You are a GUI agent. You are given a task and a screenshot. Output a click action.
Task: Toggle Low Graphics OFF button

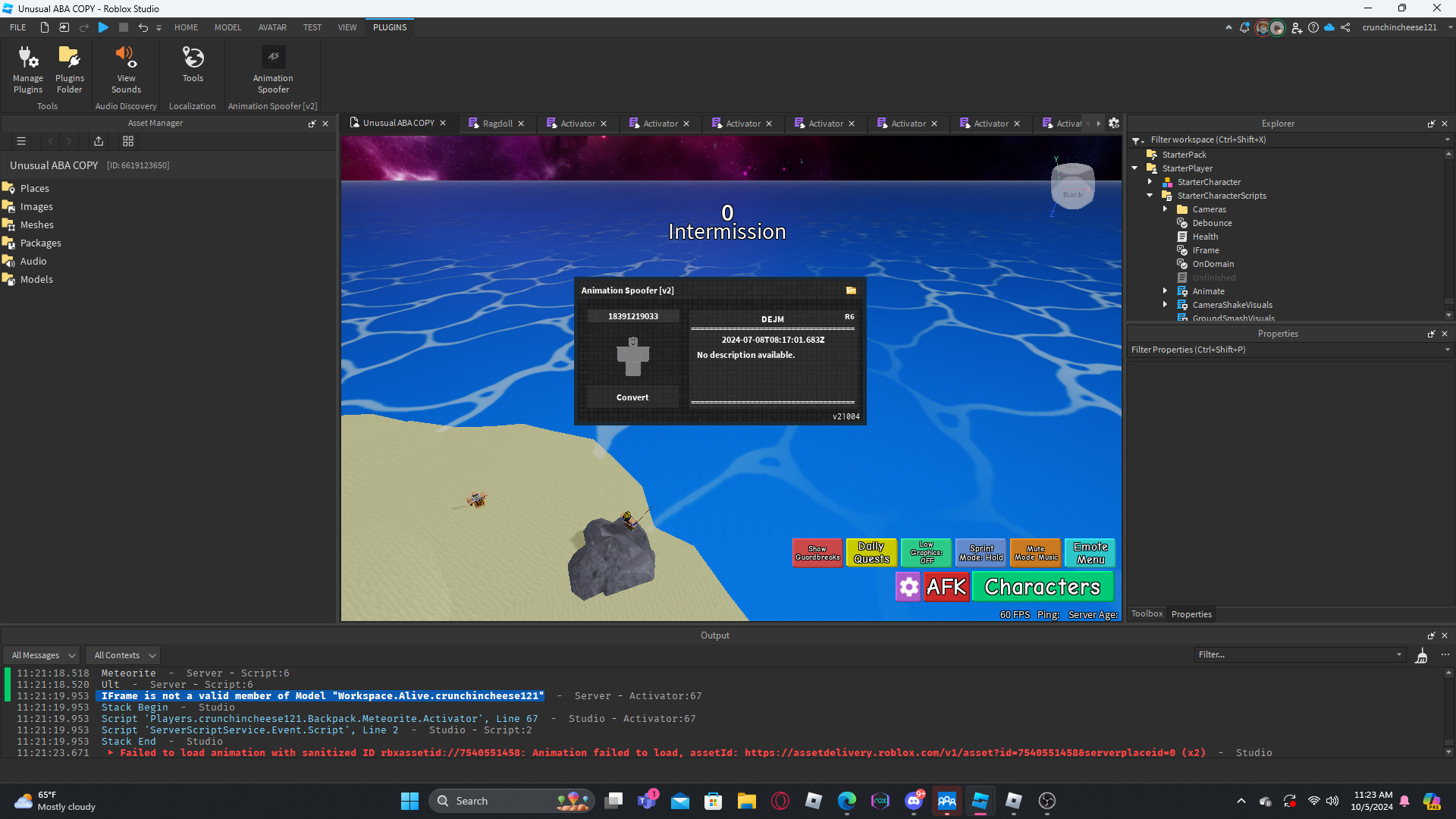(x=926, y=553)
